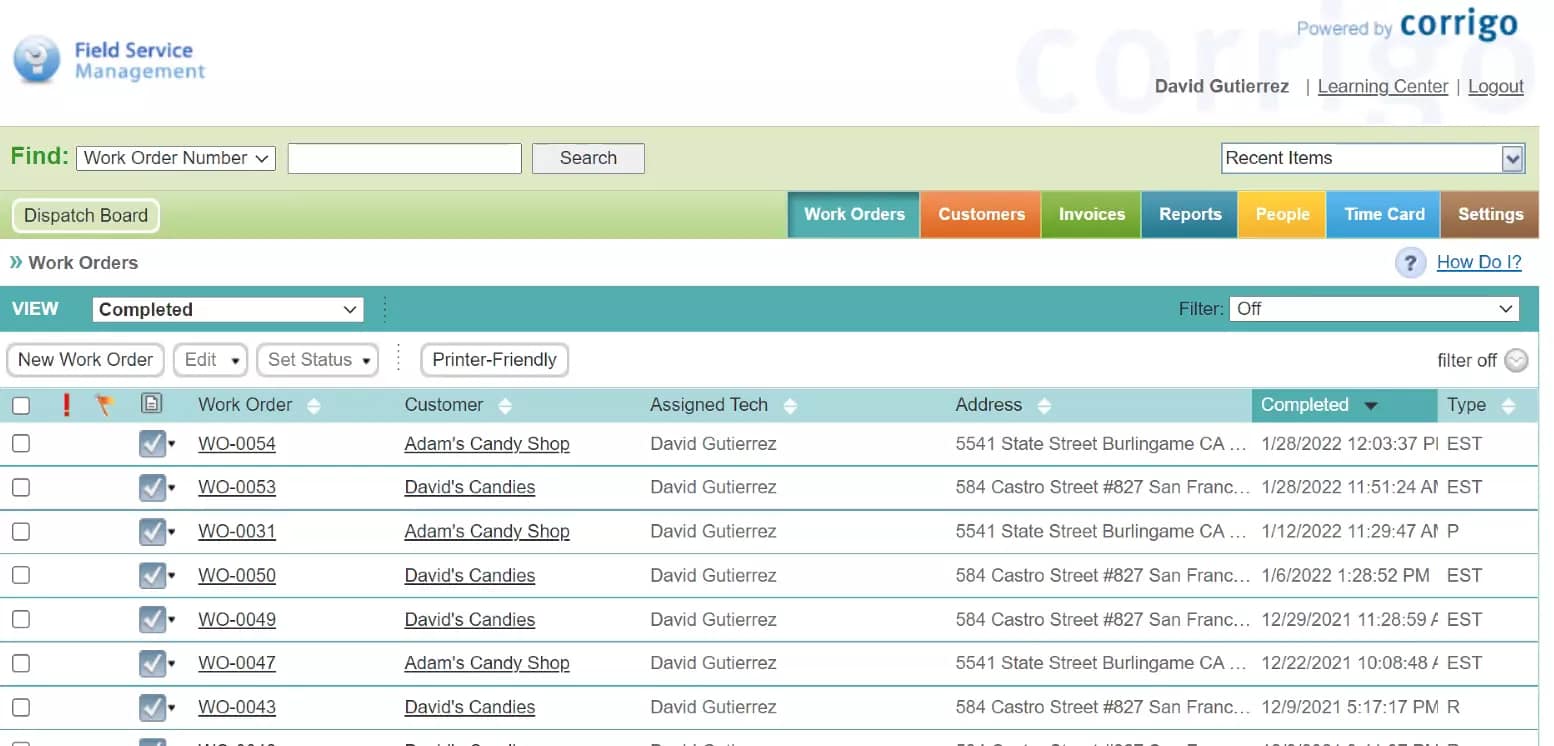The image size is (1554, 746).
Task: Select the checkbox for WO-0049 row
Action: point(21,620)
